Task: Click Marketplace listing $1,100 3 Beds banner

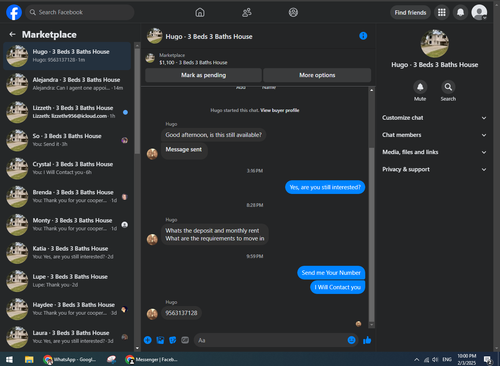Action: (258, 59)
